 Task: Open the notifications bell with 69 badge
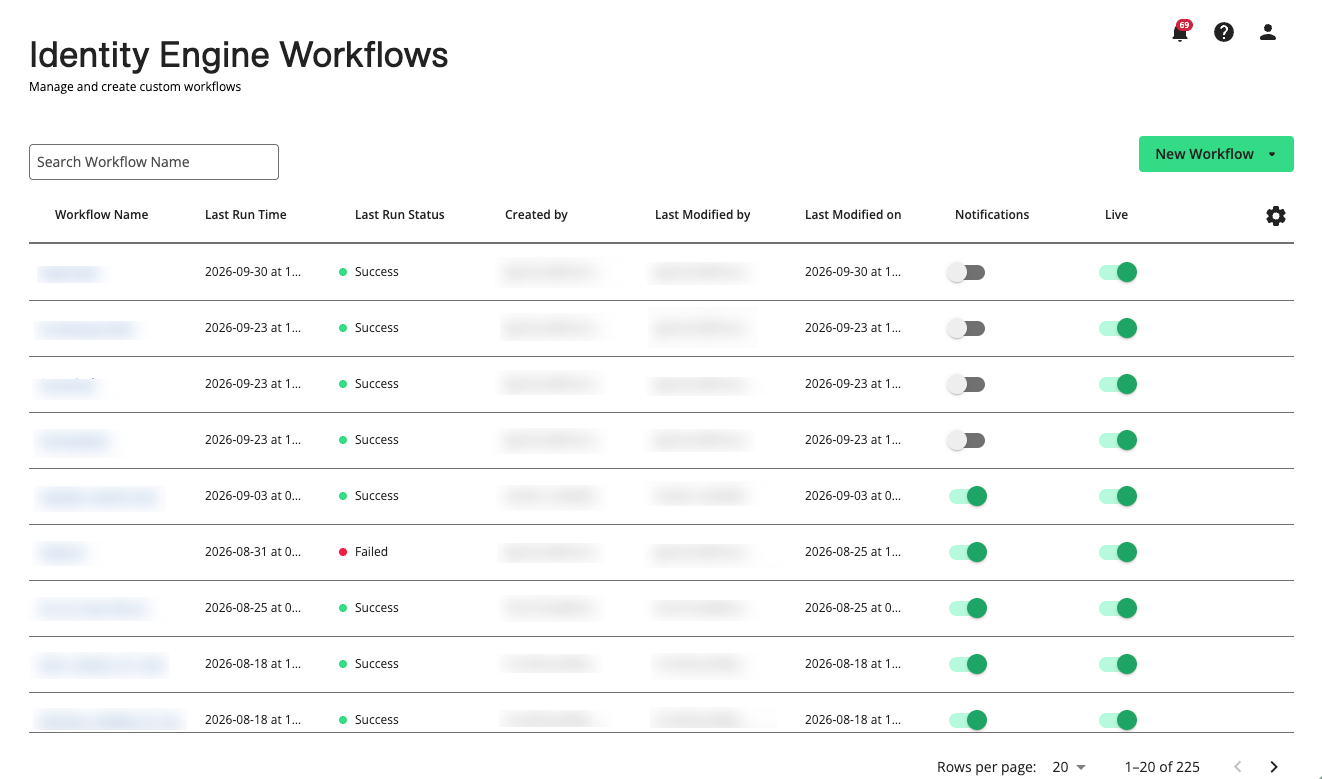pos(1180,32)
